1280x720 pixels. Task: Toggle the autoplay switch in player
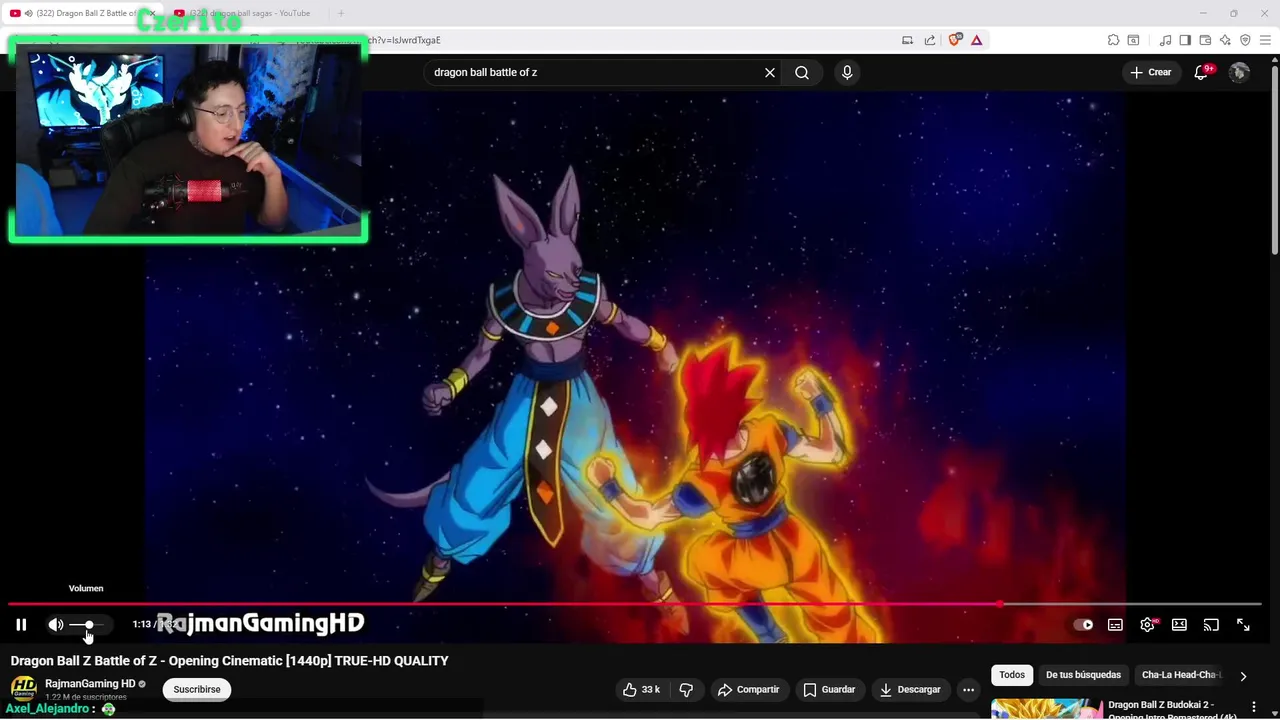pyautogui.click(x=1083, y=625)
